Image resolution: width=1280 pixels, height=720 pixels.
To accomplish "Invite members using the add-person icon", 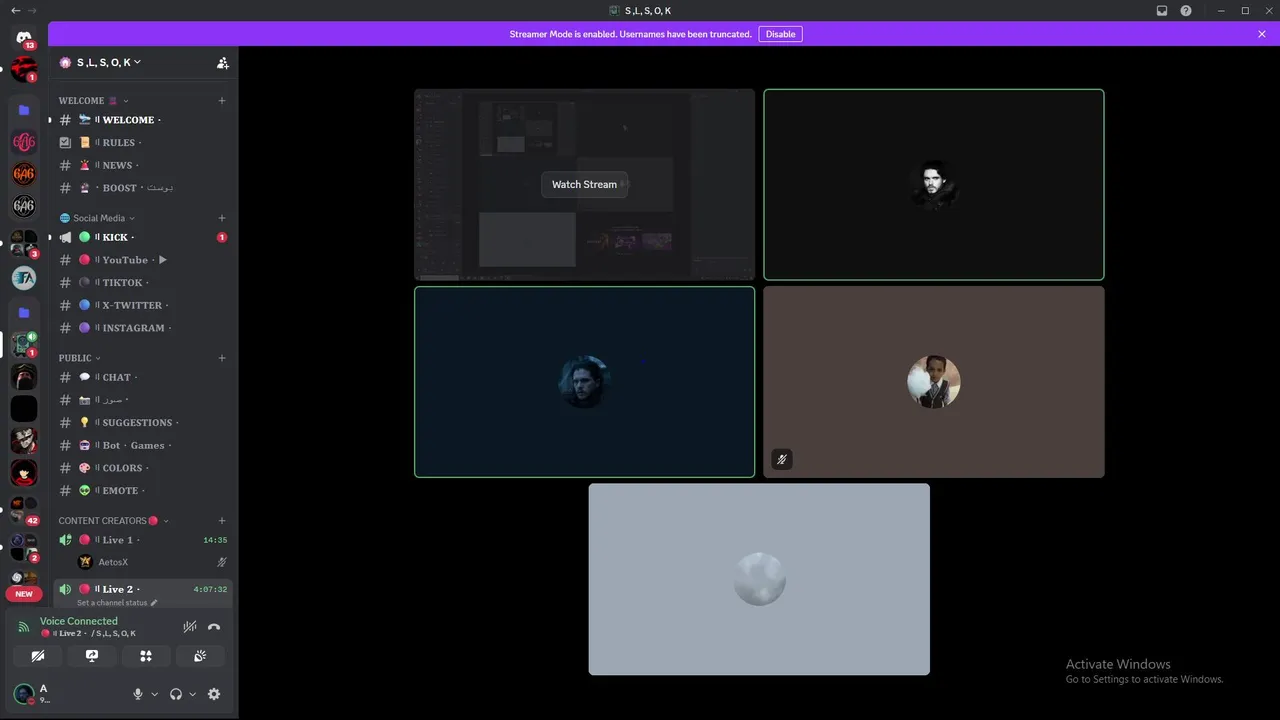I will click(x=223, y=62).
